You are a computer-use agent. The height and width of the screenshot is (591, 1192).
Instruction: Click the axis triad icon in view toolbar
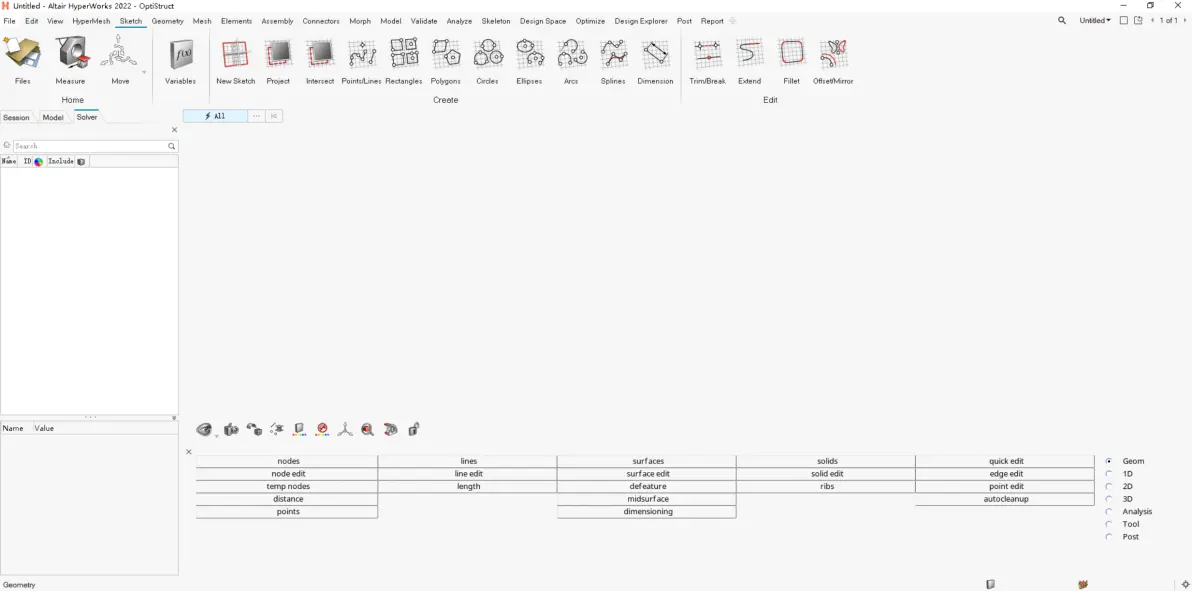click(x=345, y=430)
